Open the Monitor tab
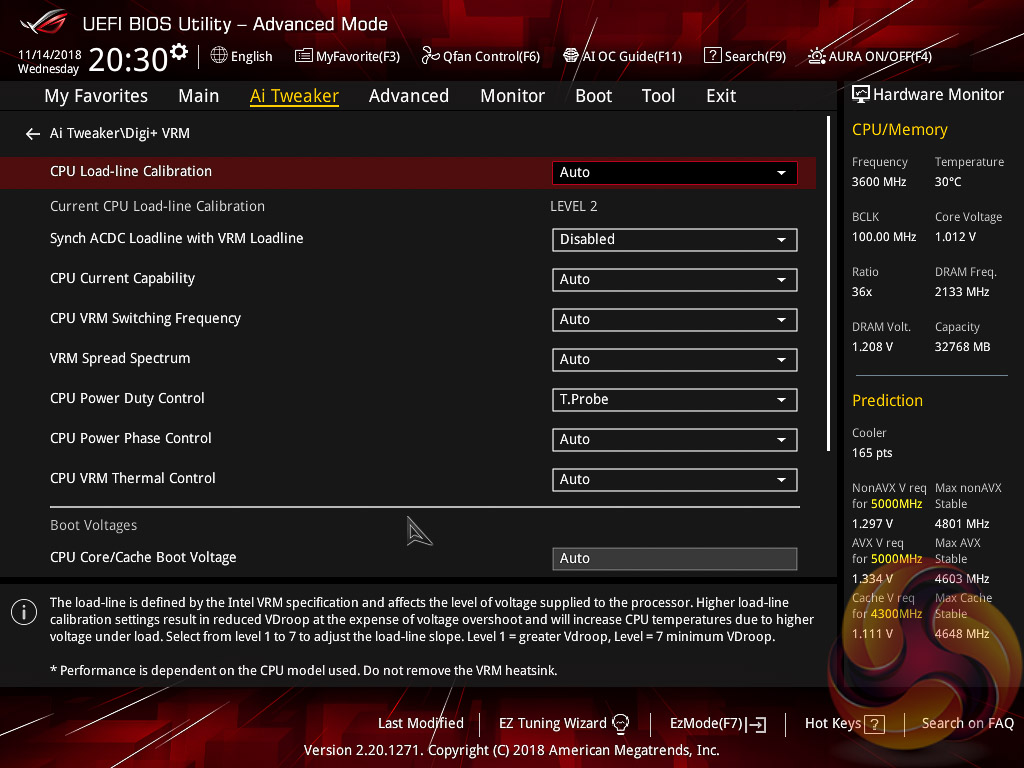 [512, 96]
